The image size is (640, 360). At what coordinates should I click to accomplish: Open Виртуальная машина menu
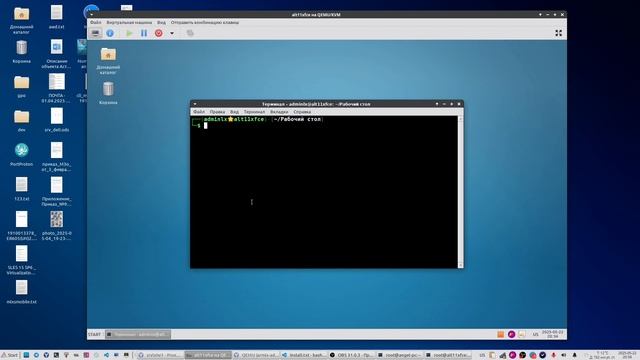129,22
